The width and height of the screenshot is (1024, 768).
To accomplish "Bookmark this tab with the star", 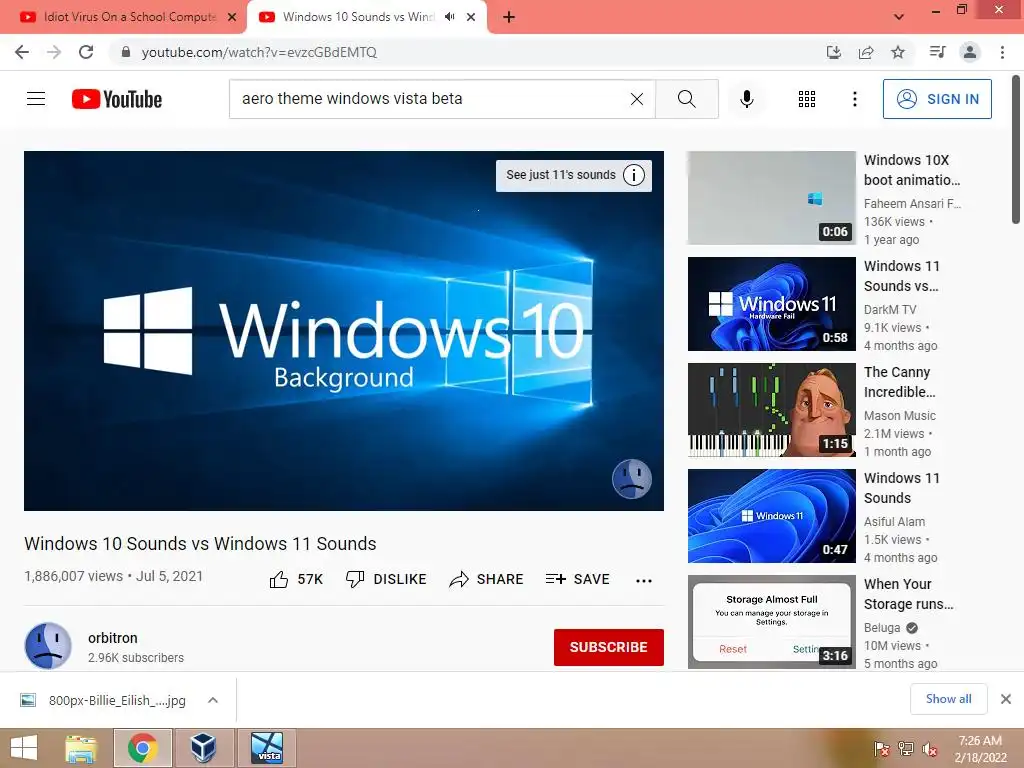I will pos(898,52).
